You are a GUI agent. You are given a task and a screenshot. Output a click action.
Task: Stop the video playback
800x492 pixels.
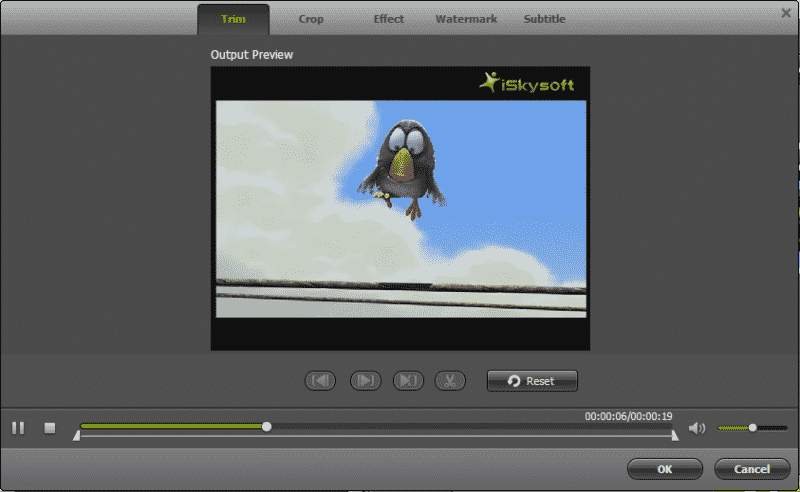49,428
